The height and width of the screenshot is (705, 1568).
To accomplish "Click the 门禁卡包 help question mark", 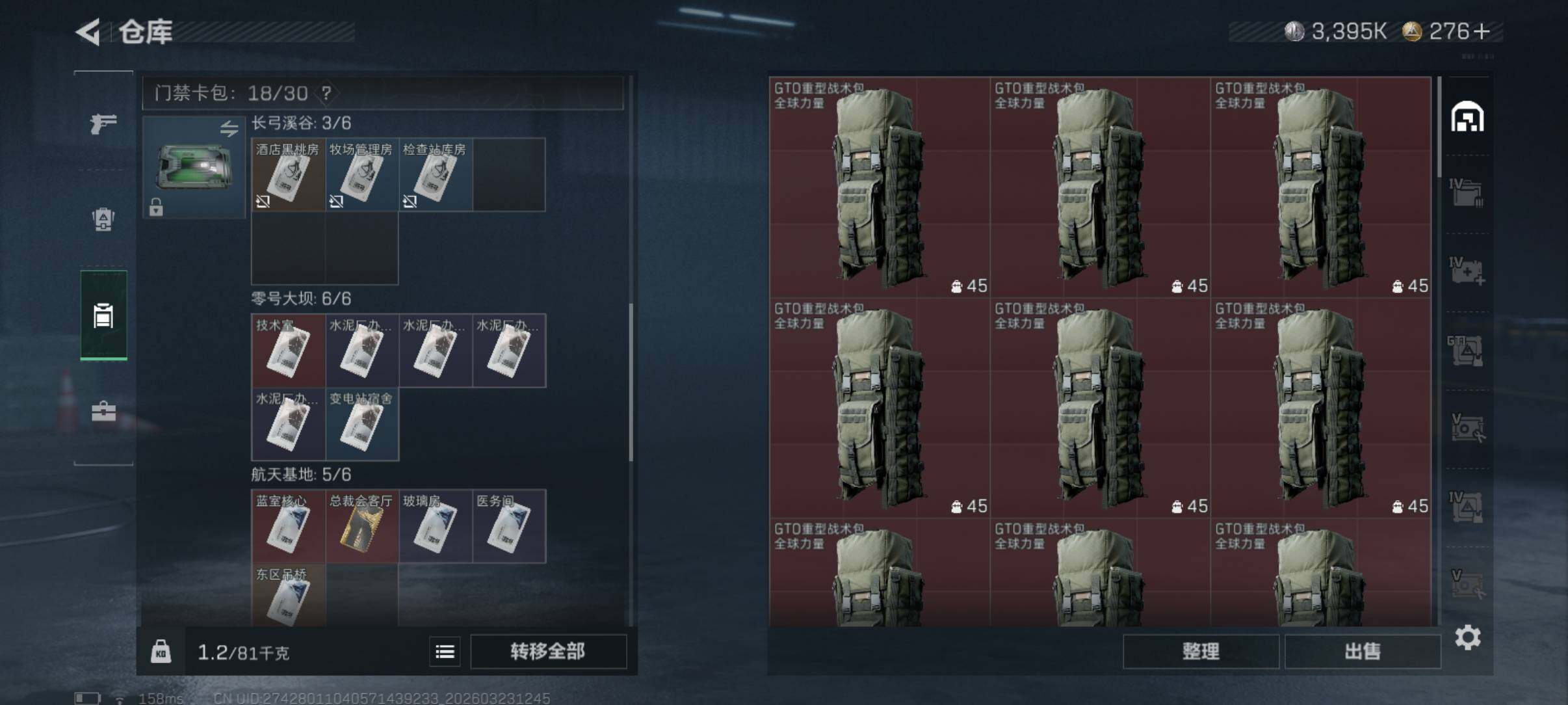I will tap(326, 94).
